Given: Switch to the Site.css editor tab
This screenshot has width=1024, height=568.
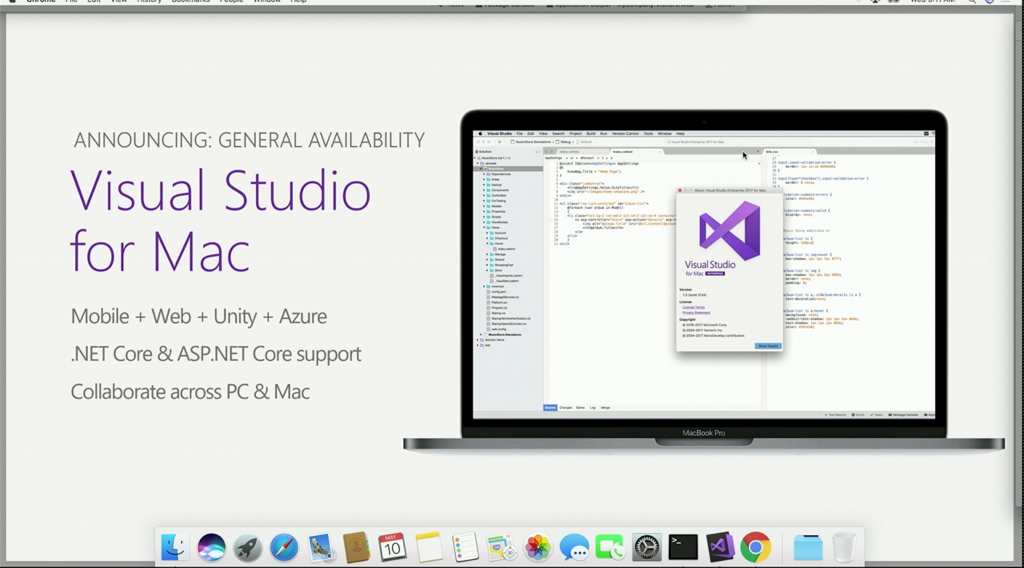Looking at the screenshot, I should point(772,152).
